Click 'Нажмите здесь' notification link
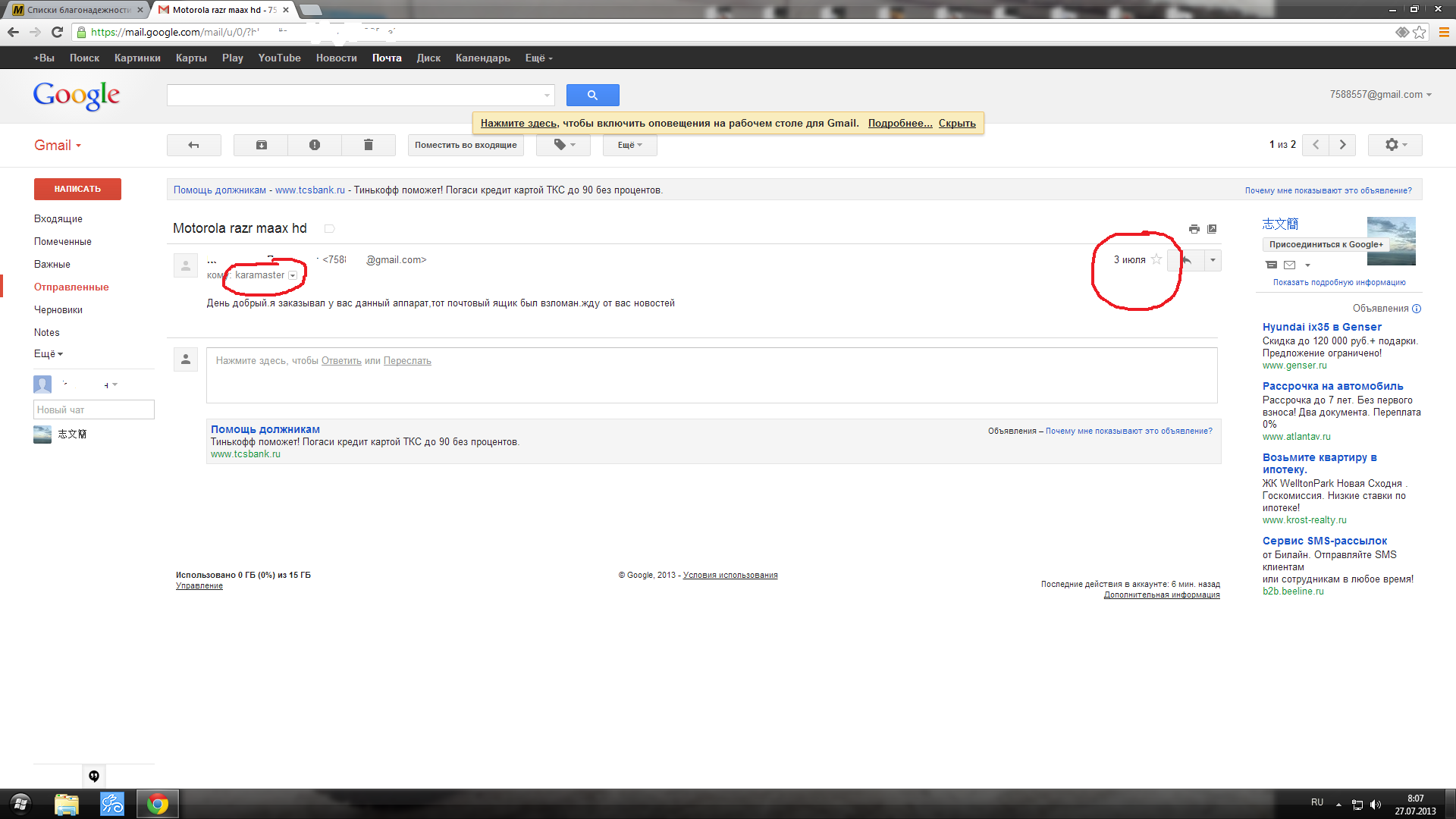The height and width of the screenshot is (819, 1456). click(x=519, y=123)
